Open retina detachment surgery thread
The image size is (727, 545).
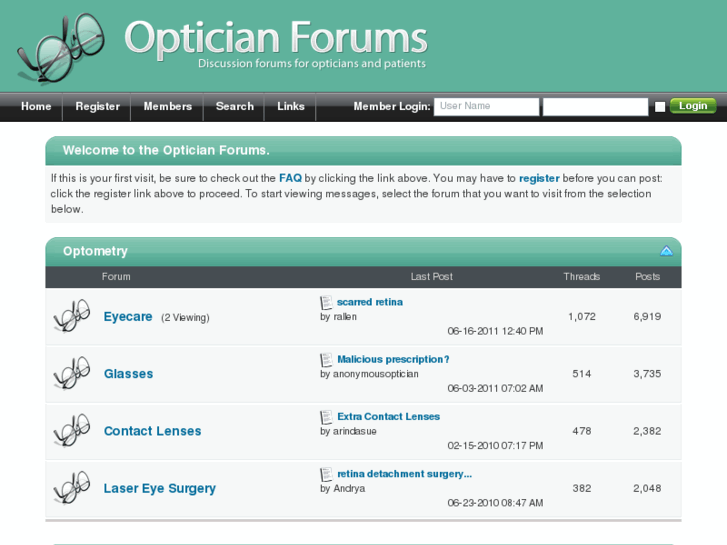coord(404,474)
